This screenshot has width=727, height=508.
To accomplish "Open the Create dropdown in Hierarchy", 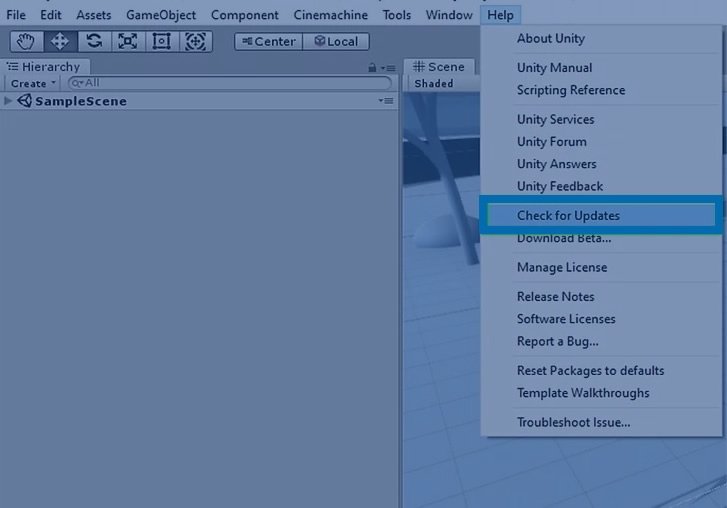I will point(32,83).
